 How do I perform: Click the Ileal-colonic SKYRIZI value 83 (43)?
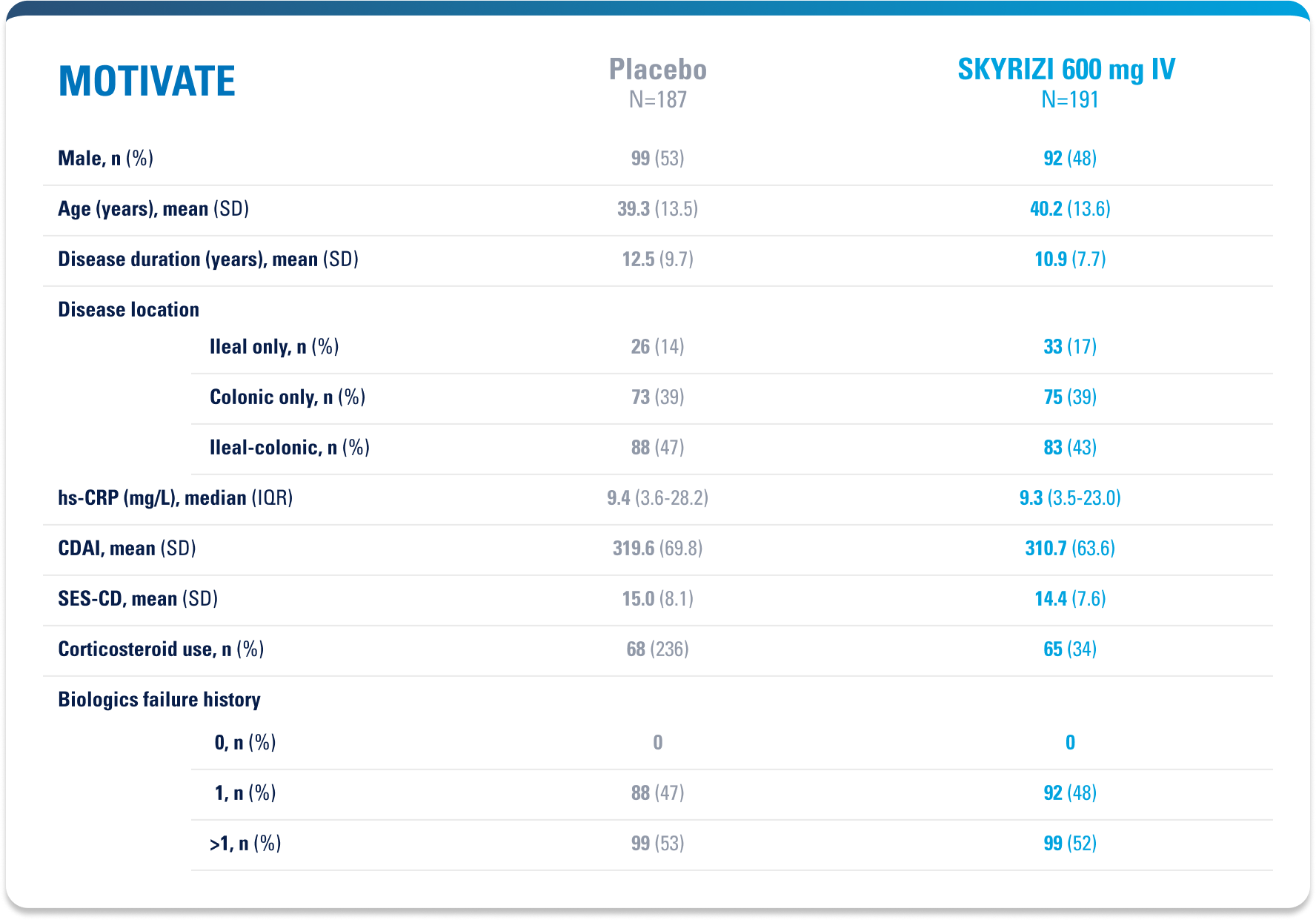point(1069,448)
